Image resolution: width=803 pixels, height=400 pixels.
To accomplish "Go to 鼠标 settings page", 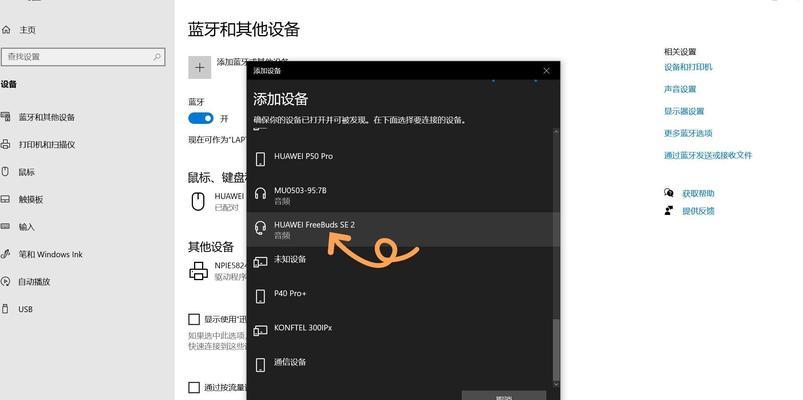I will [27, 172].
